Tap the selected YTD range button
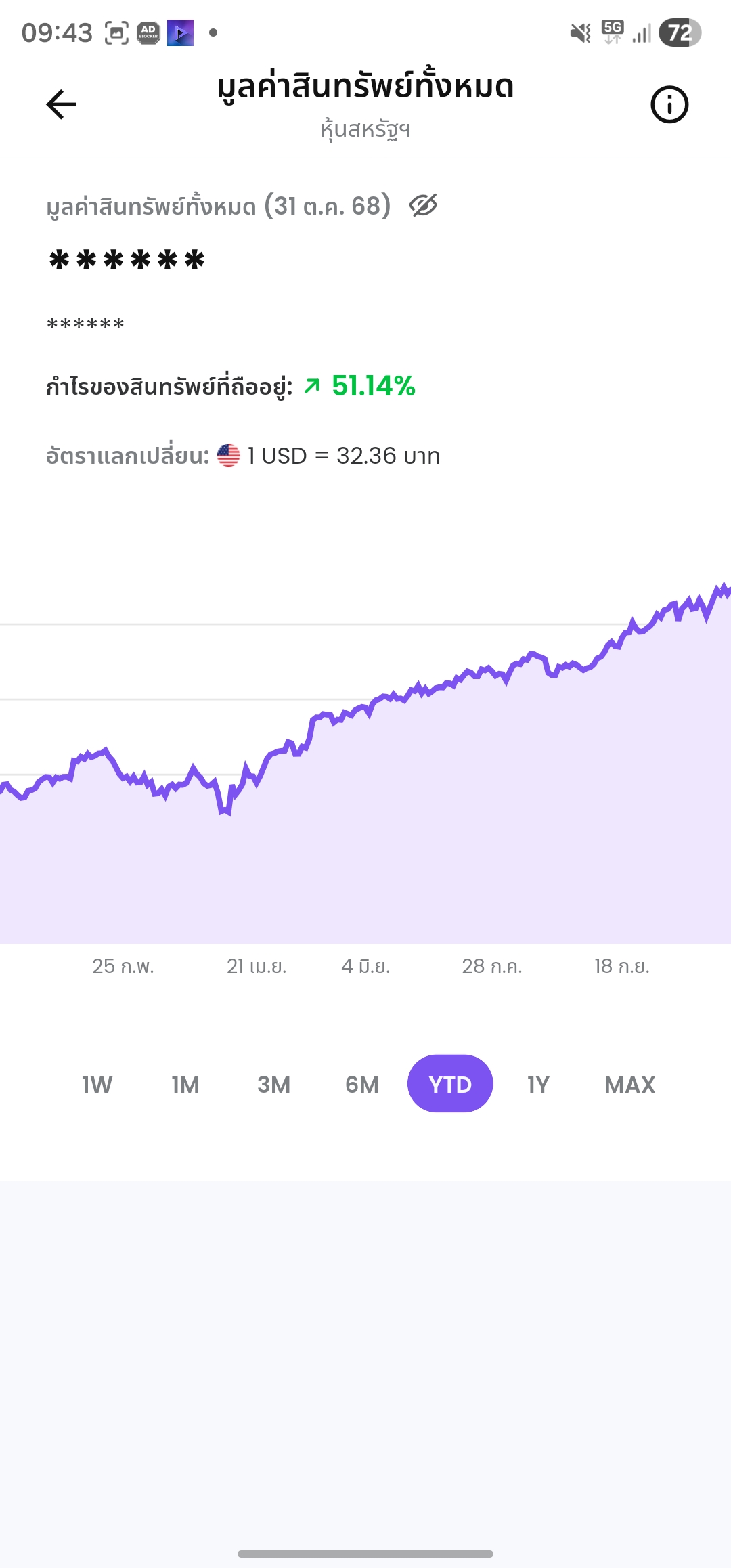 (450, 1084)
